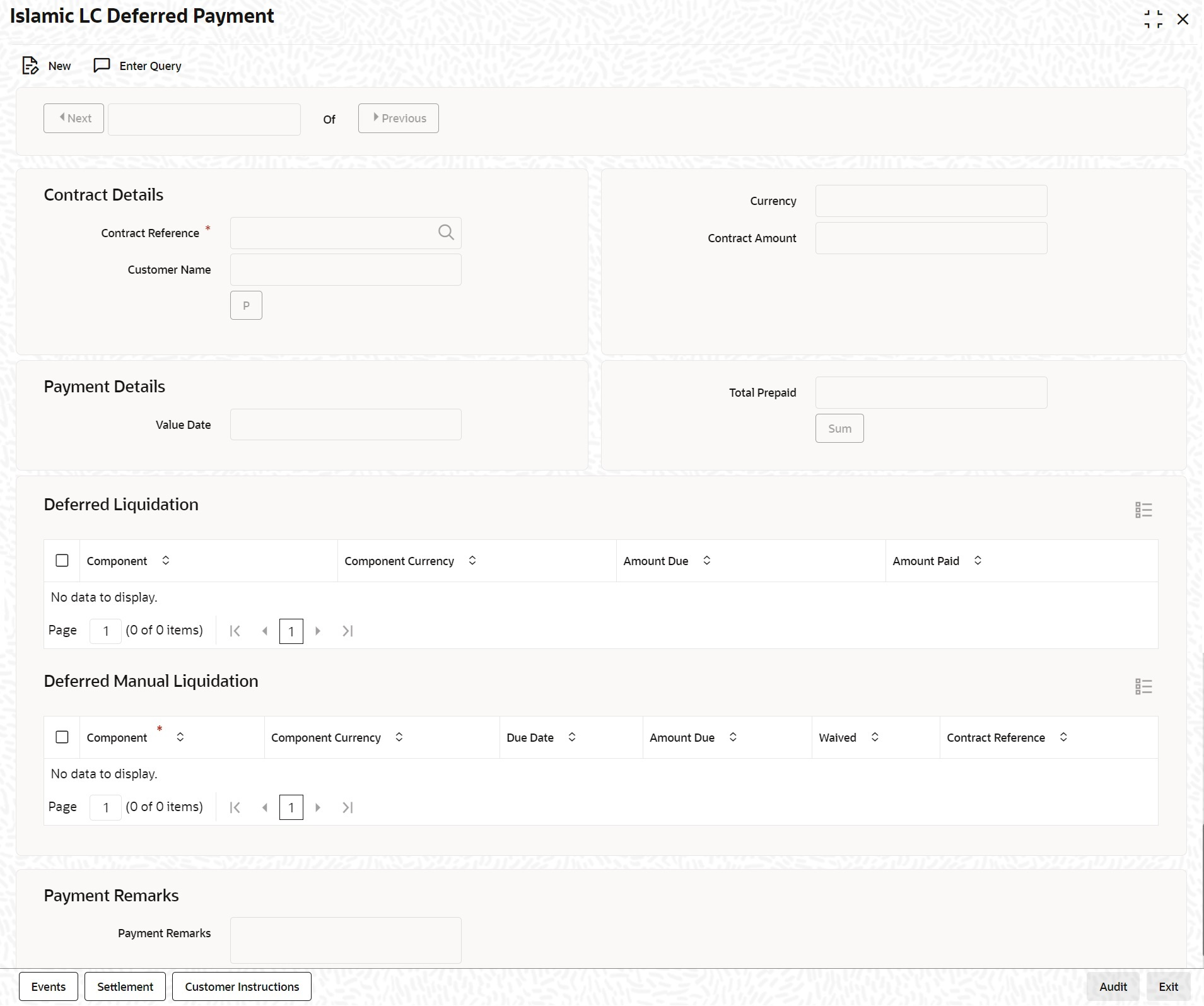Click the P button under Customer Name
Screen dimensions: 1204x1006
coord(246,305)
